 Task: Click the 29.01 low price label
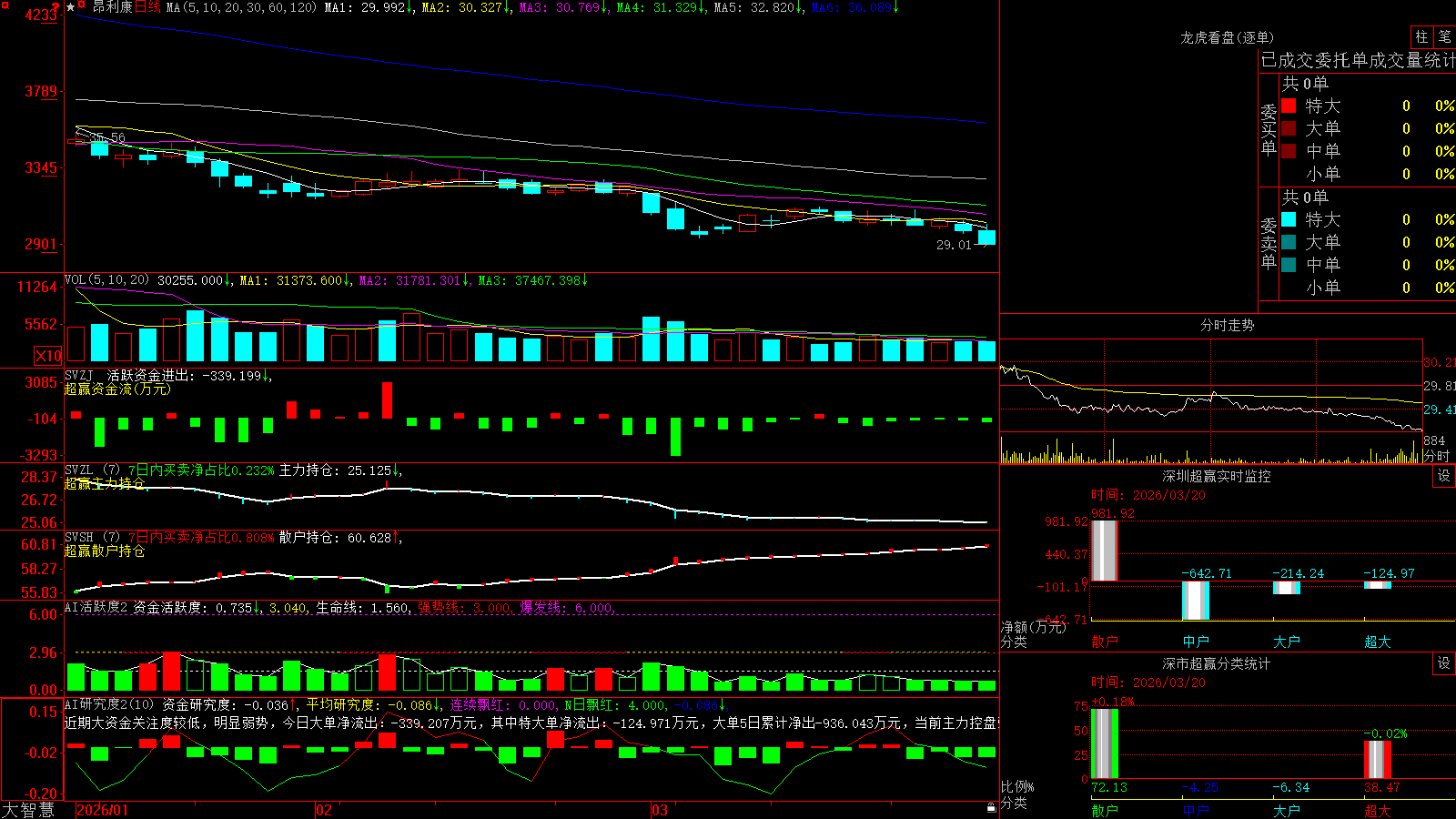tap(954, 245)
